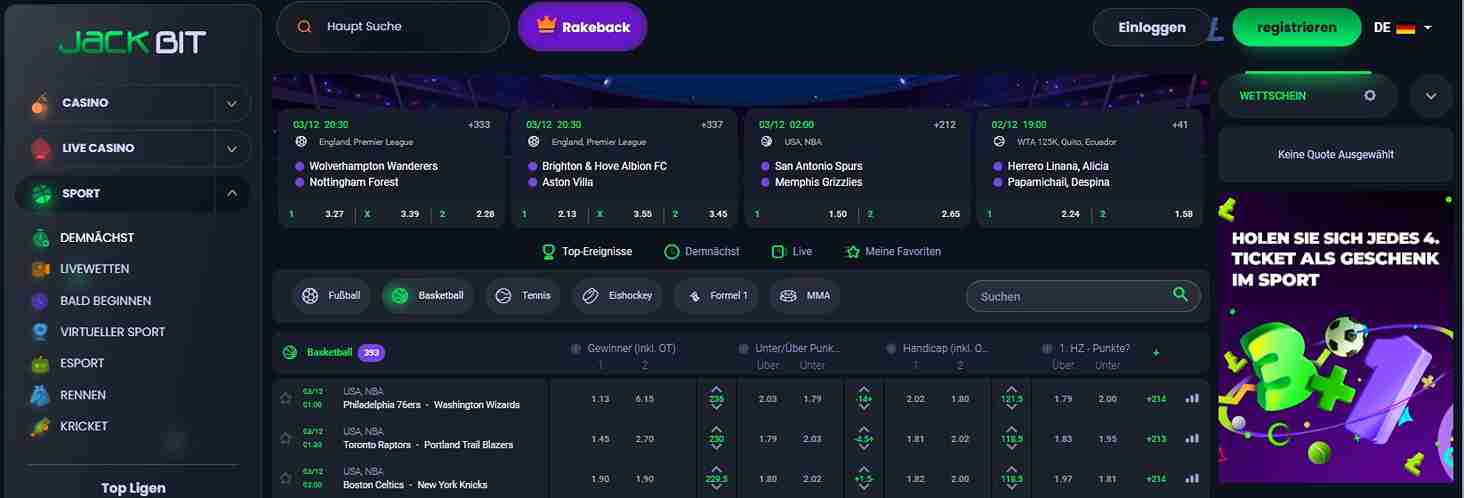Select the Formel 1 sport filter
The width and height of the screenshot is (1464, 498).
(x=717, y=296)
